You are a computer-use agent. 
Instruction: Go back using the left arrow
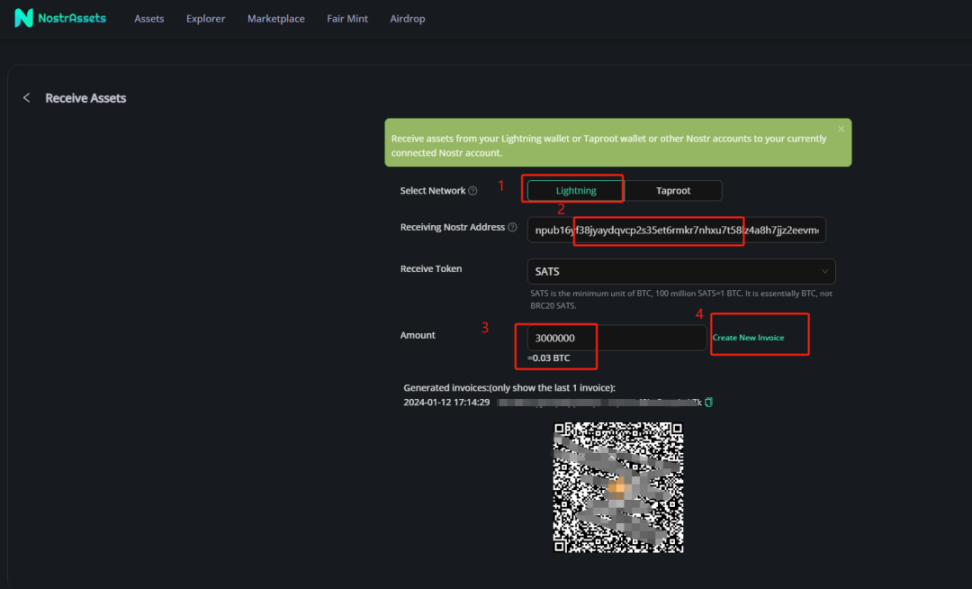tap(26, 98)
